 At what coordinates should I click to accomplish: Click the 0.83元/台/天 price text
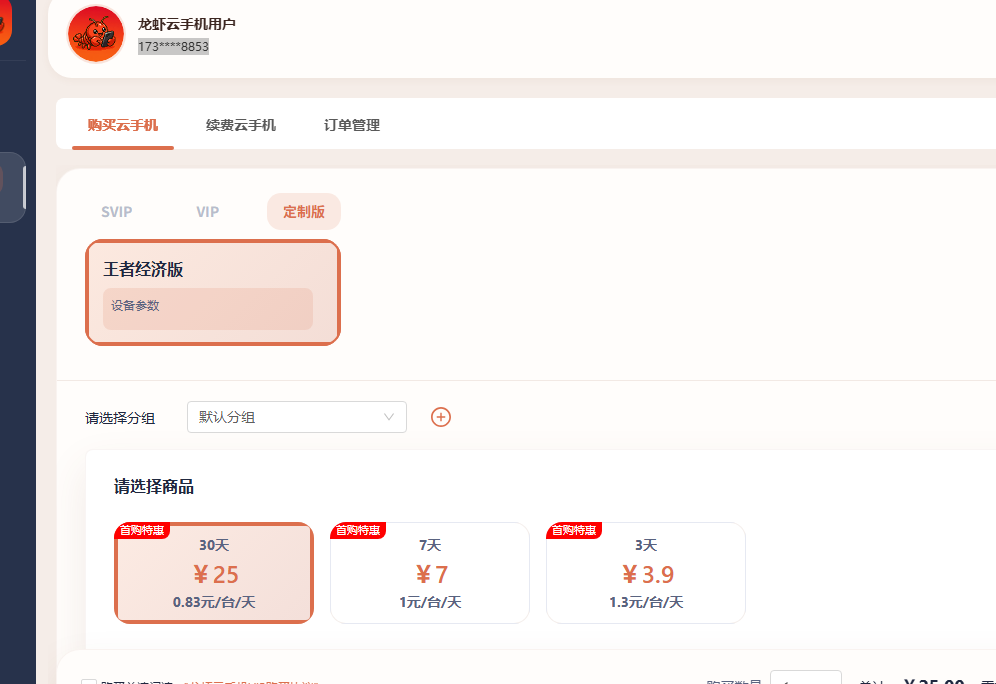click(214, 602)
